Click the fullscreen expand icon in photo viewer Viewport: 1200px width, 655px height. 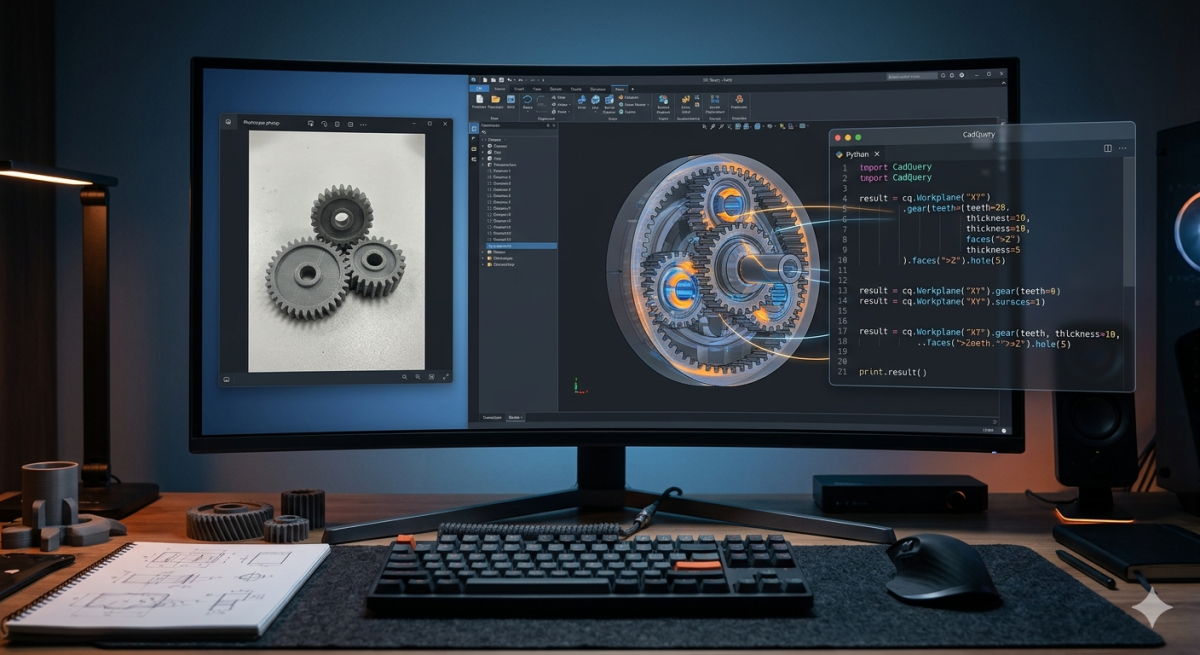coord(445,377)
